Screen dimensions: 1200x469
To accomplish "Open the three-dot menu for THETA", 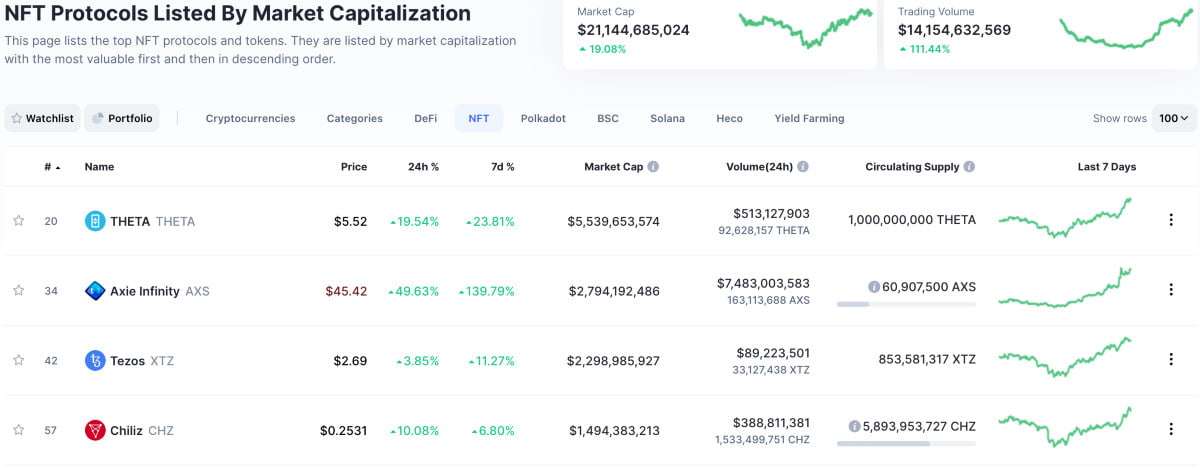I will (1171, 220).
